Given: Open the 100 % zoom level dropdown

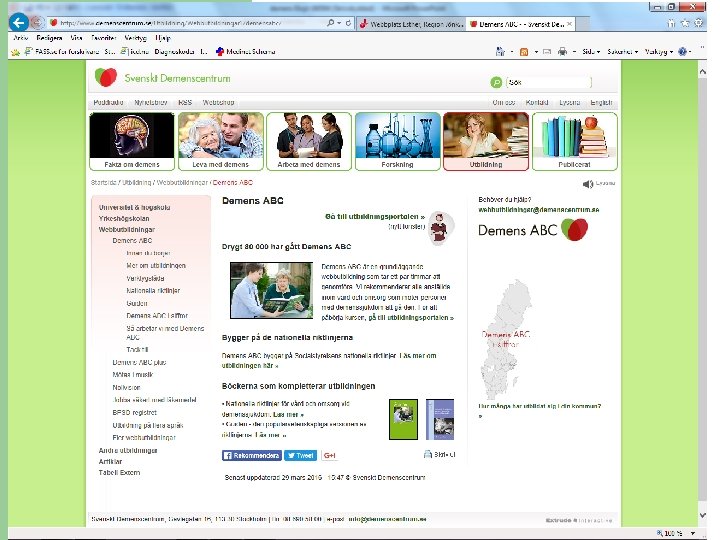Looking at the screenshot, I should tap(692, 533).
